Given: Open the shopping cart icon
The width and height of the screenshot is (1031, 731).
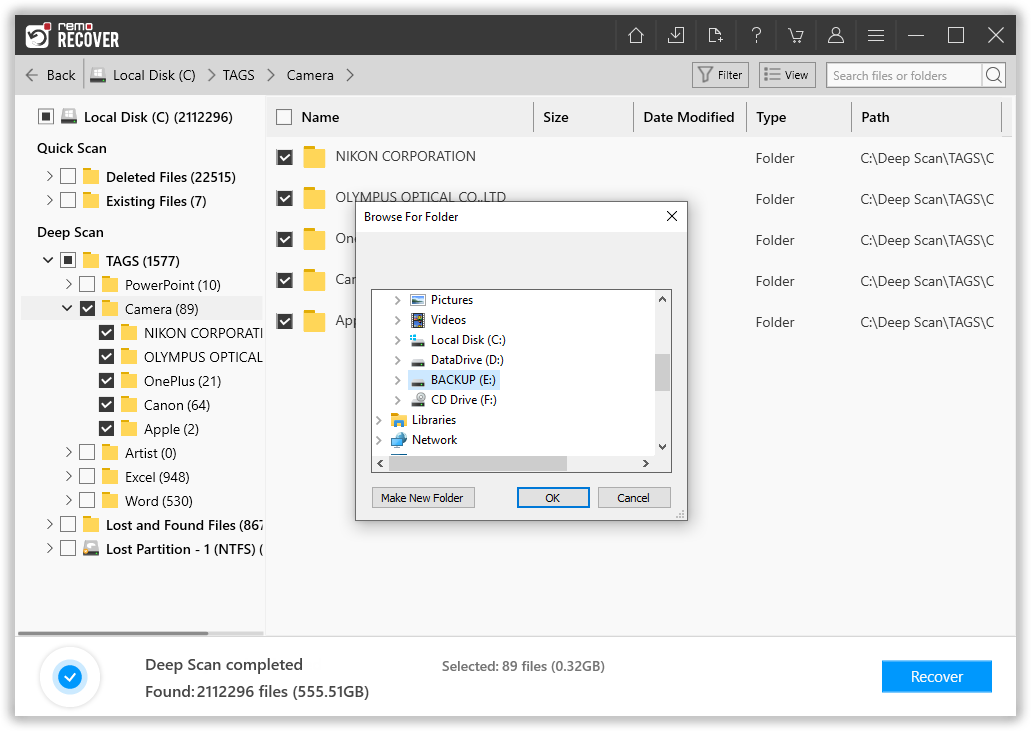Looking at the screenshot, I should click(796, 35).
